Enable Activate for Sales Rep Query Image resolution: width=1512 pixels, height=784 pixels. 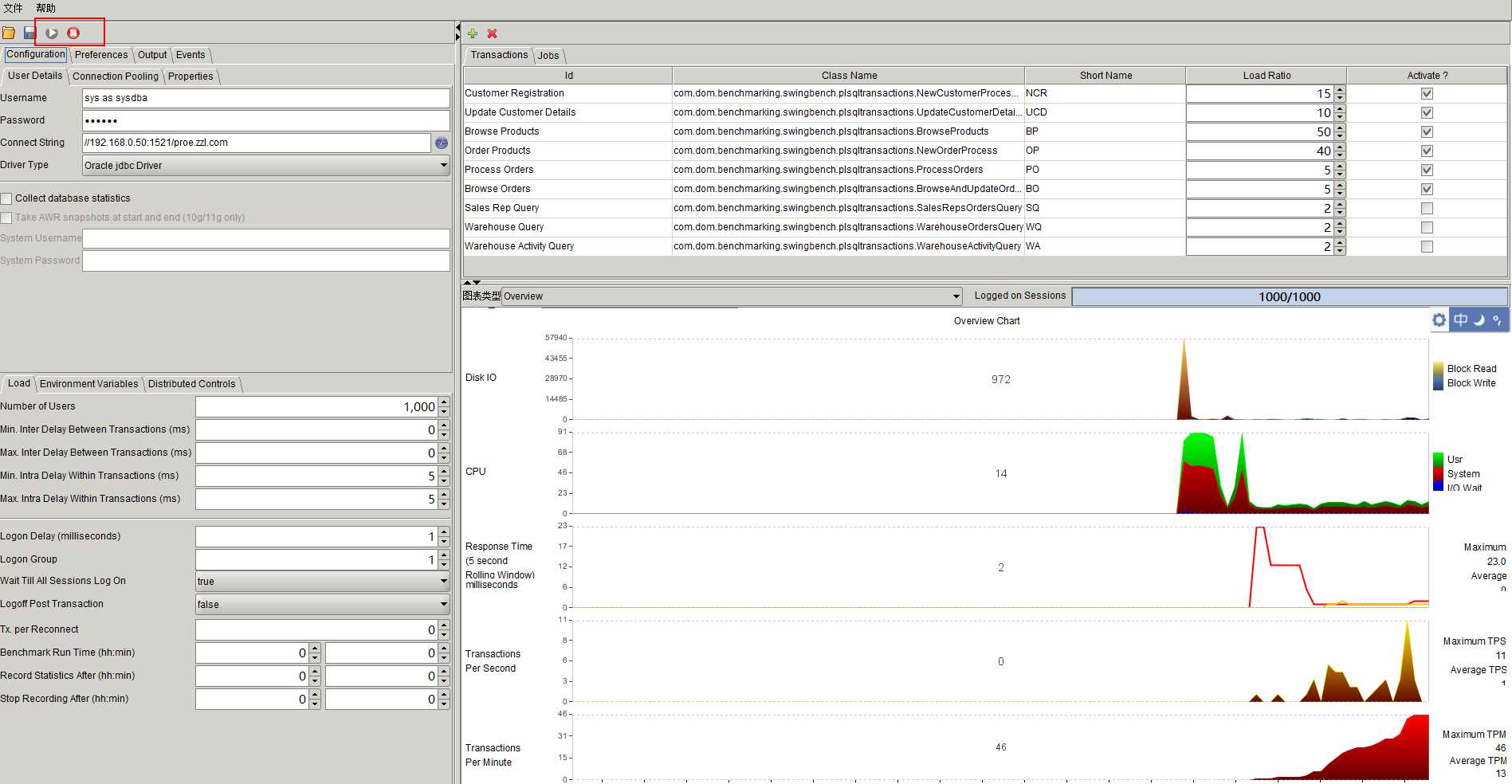tap(1427, 208)
